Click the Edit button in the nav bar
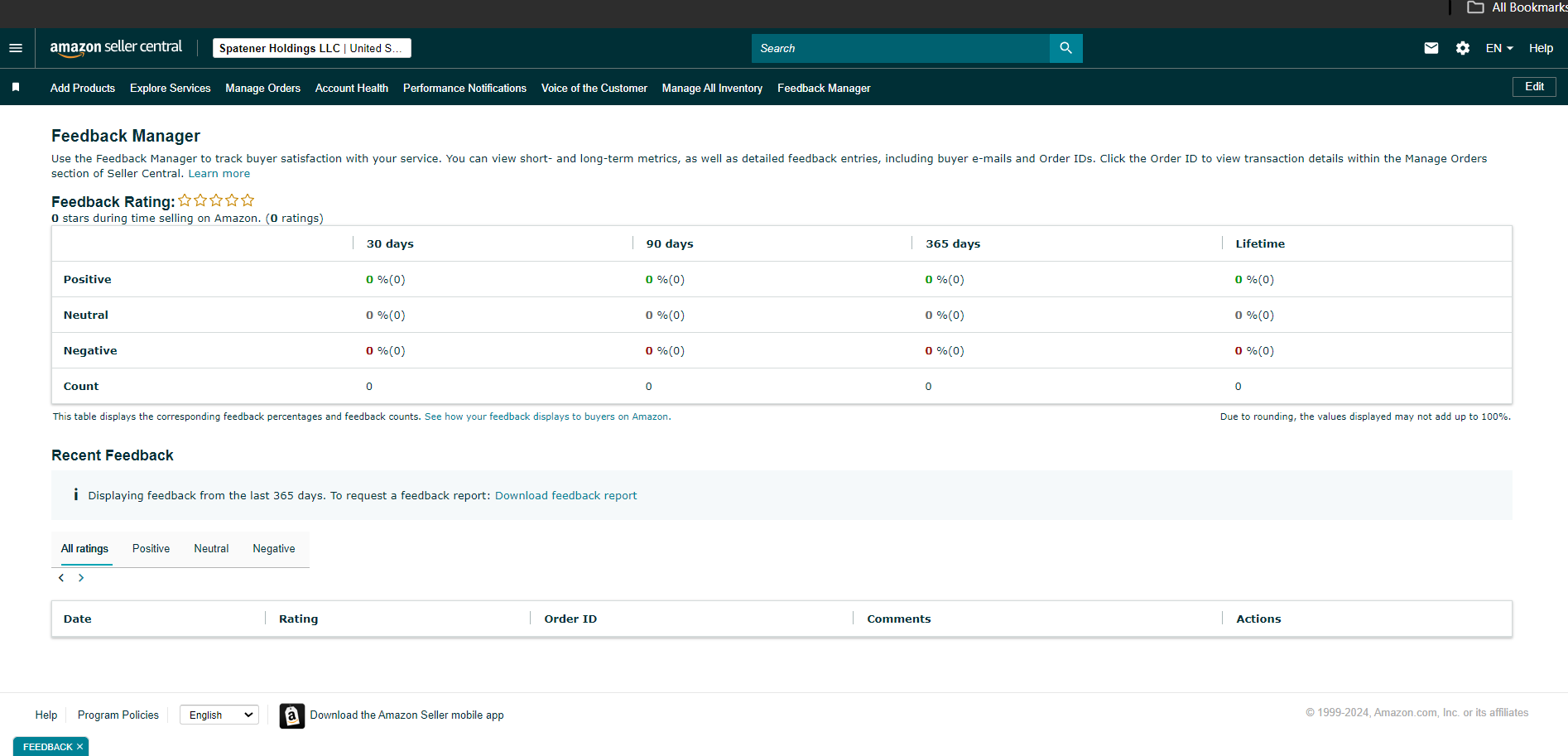 (x=1534, y=87)
